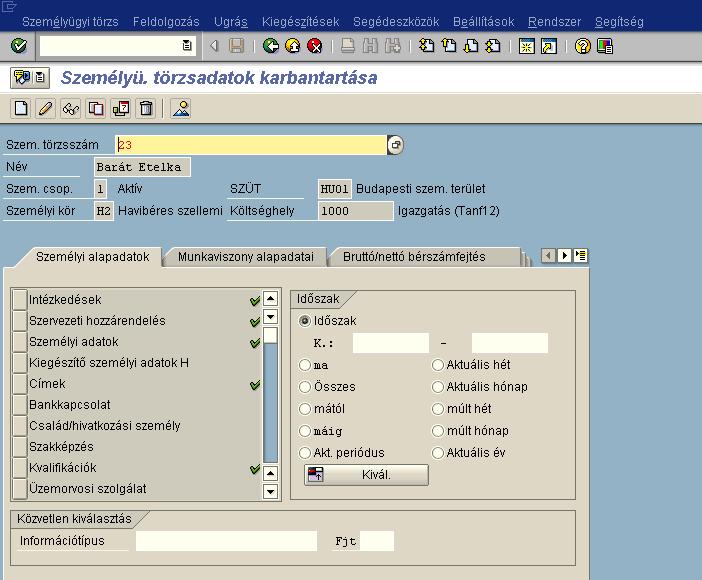Click the Find binoculars icon

370,46
